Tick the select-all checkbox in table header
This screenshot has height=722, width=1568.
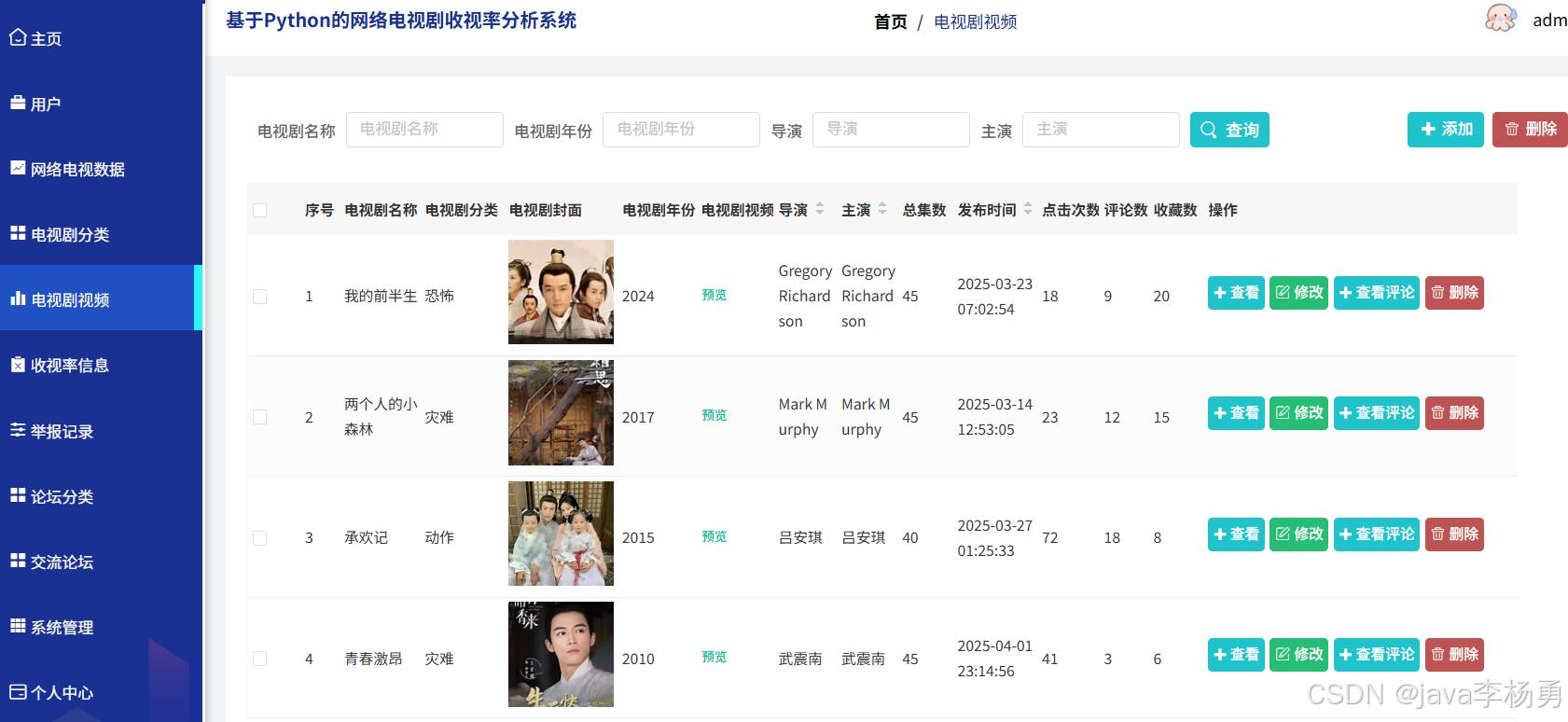tap(260, 211)
